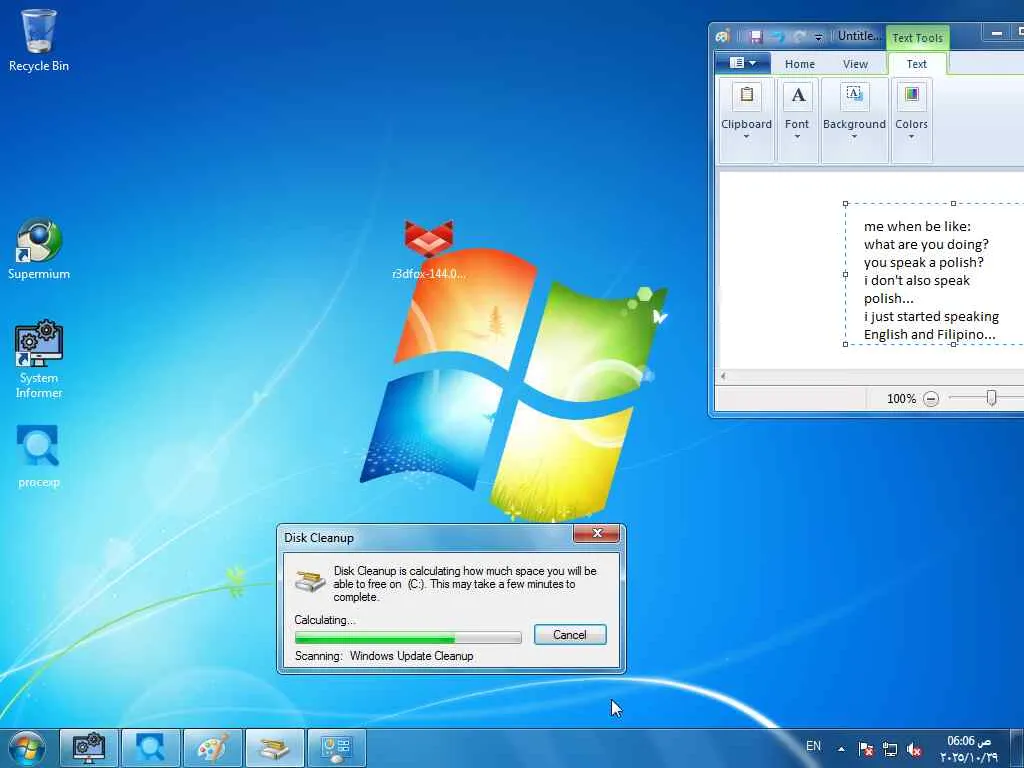Click the 'Calculating...' label in Disk Cleanup
The image size is (1024, 768).
pos(325,620)
